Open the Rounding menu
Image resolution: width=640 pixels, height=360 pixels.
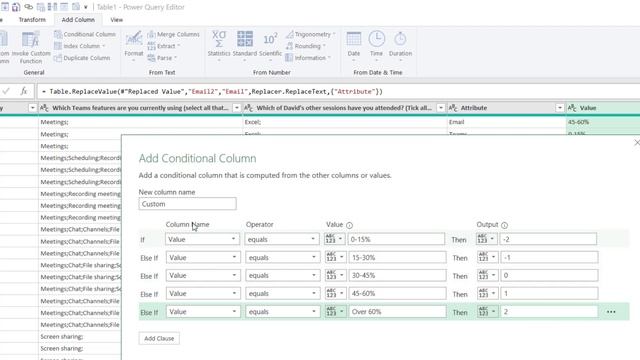(305, 46)
